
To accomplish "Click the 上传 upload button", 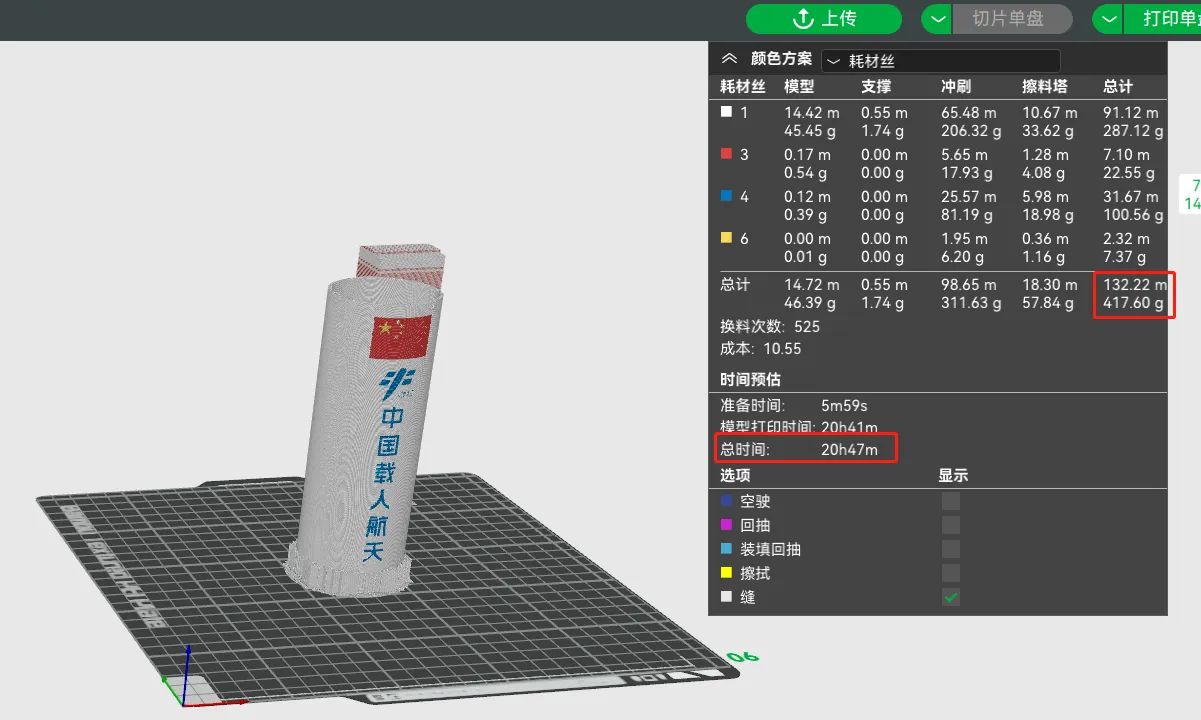I will (x=824, y=19).
